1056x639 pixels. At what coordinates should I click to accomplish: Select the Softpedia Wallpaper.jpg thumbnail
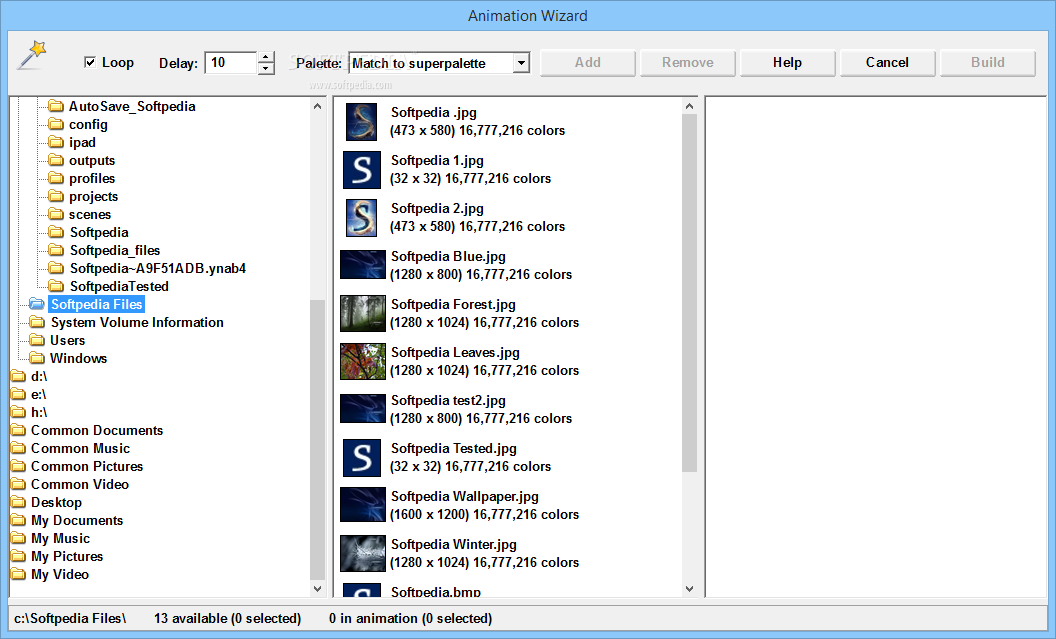tap(363, 504)
